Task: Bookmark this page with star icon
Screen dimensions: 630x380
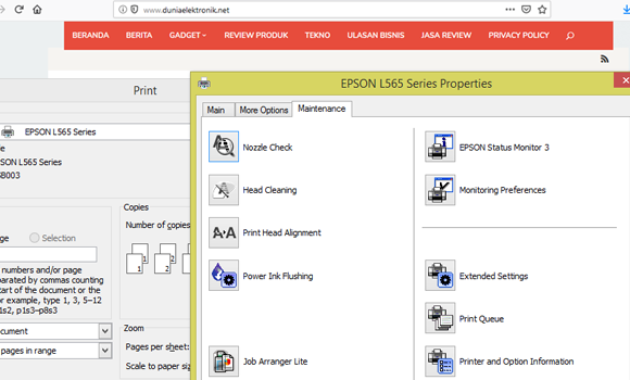Action: tap(542, 10)
